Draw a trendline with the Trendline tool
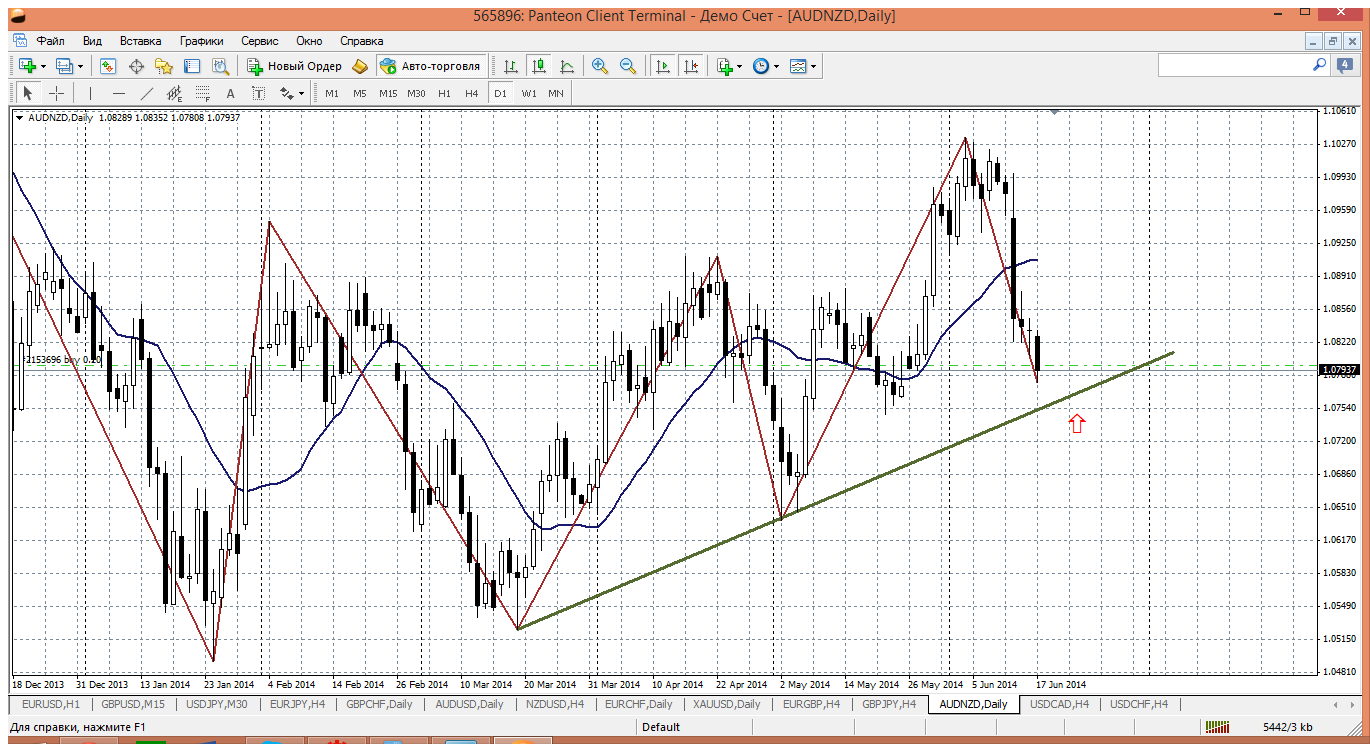Image resolution: width=1370 pixels, height=744 pixels. pyautogui.click(x=147, y=93)
